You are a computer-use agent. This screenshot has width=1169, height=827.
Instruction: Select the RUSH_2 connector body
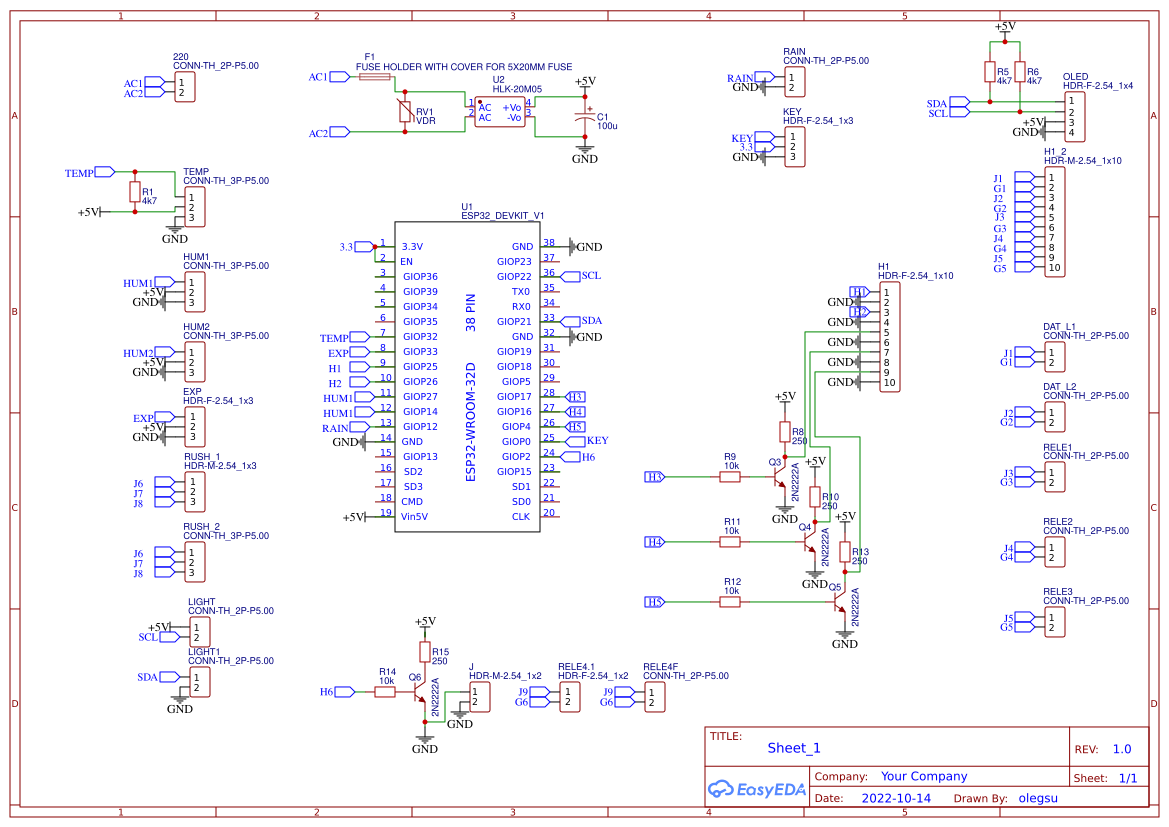click(195, 562)
